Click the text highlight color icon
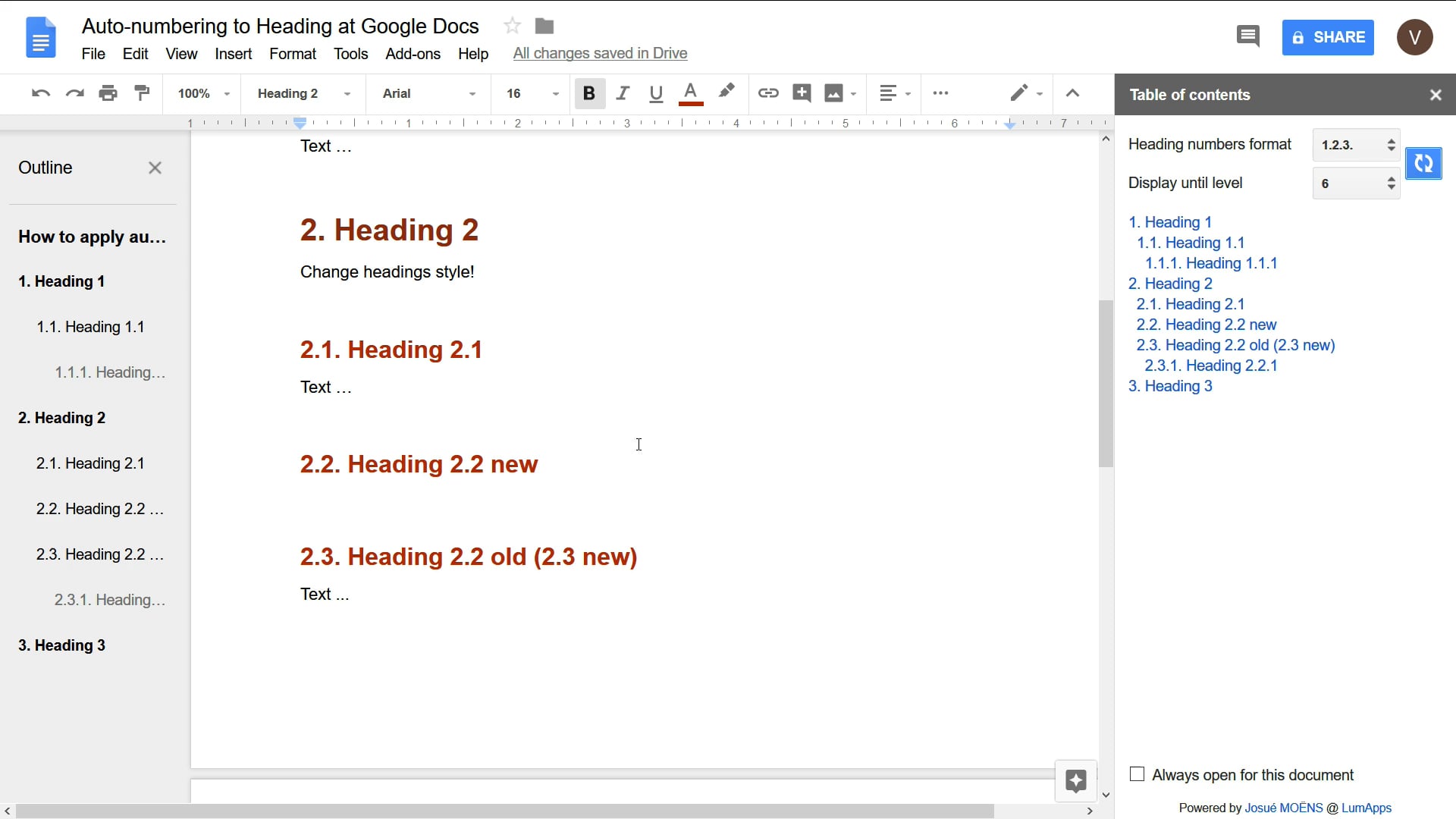This screenshot has width=1456, height=819. tap(727, 92)
